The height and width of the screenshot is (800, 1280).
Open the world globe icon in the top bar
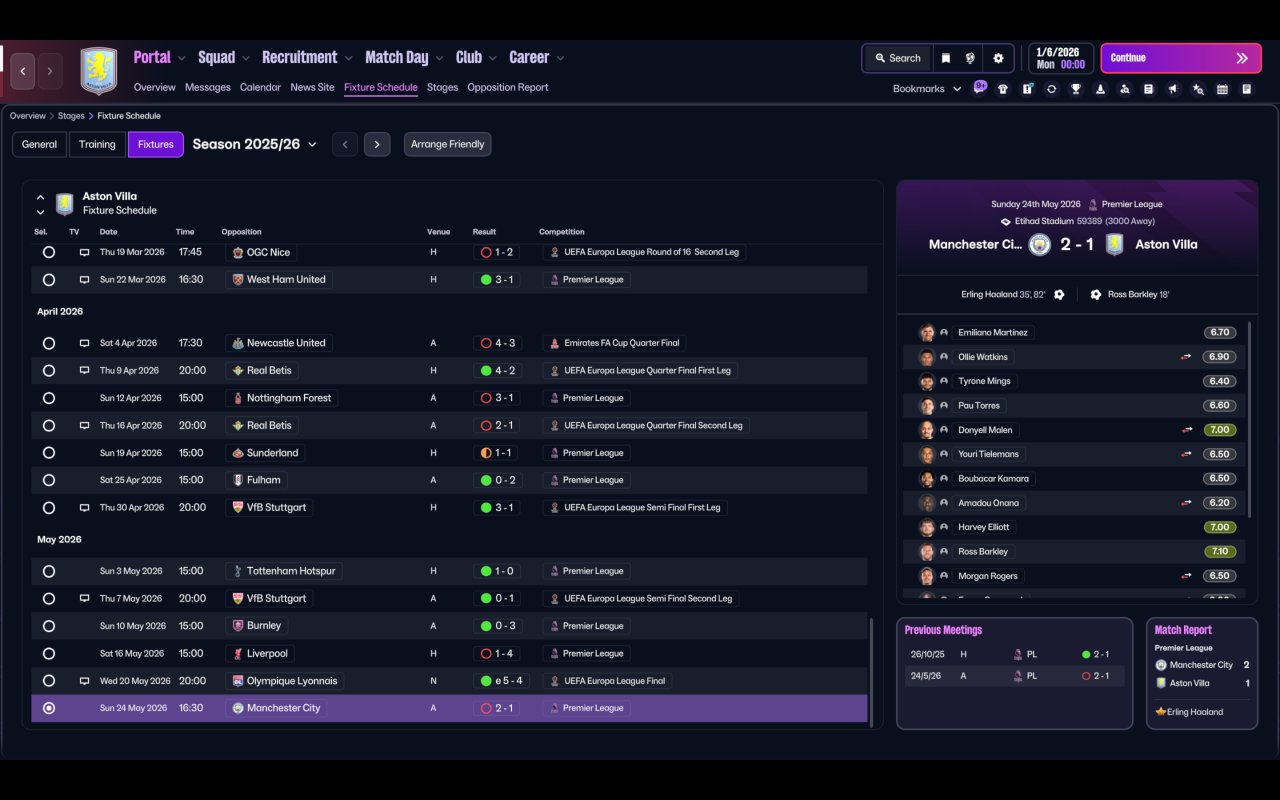(970, 58)
